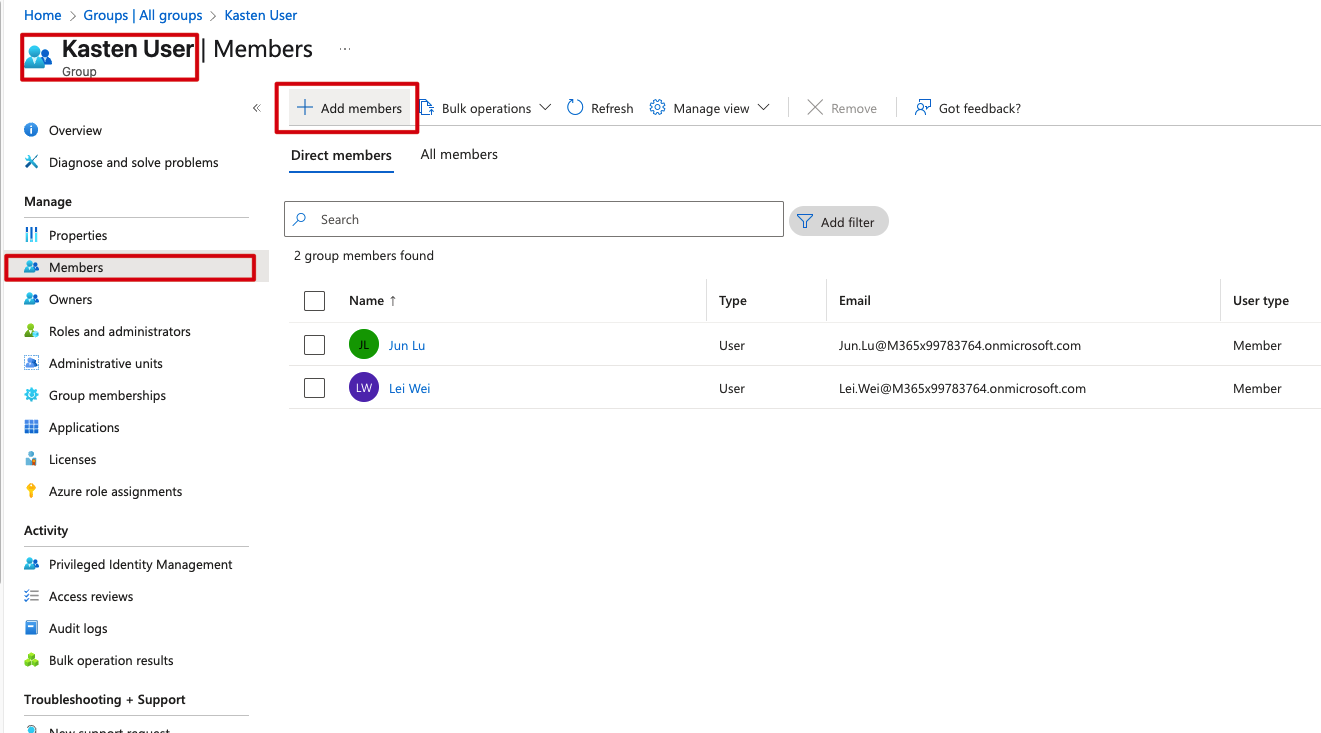Click the Owners people icon

31,299
